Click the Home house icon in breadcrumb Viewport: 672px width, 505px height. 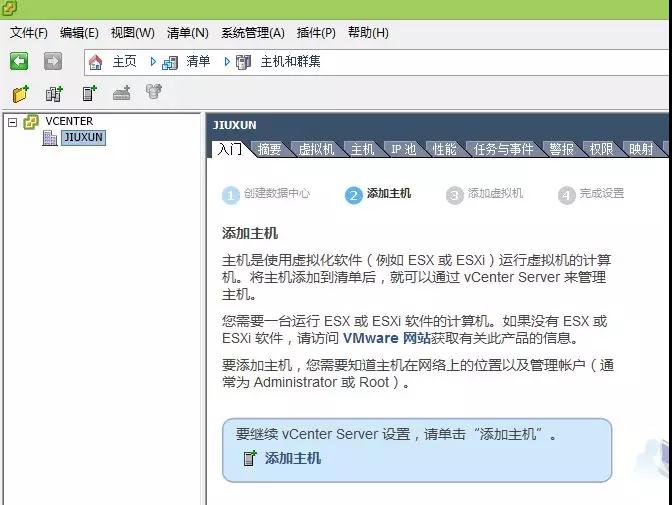click(x=95, y=62)
